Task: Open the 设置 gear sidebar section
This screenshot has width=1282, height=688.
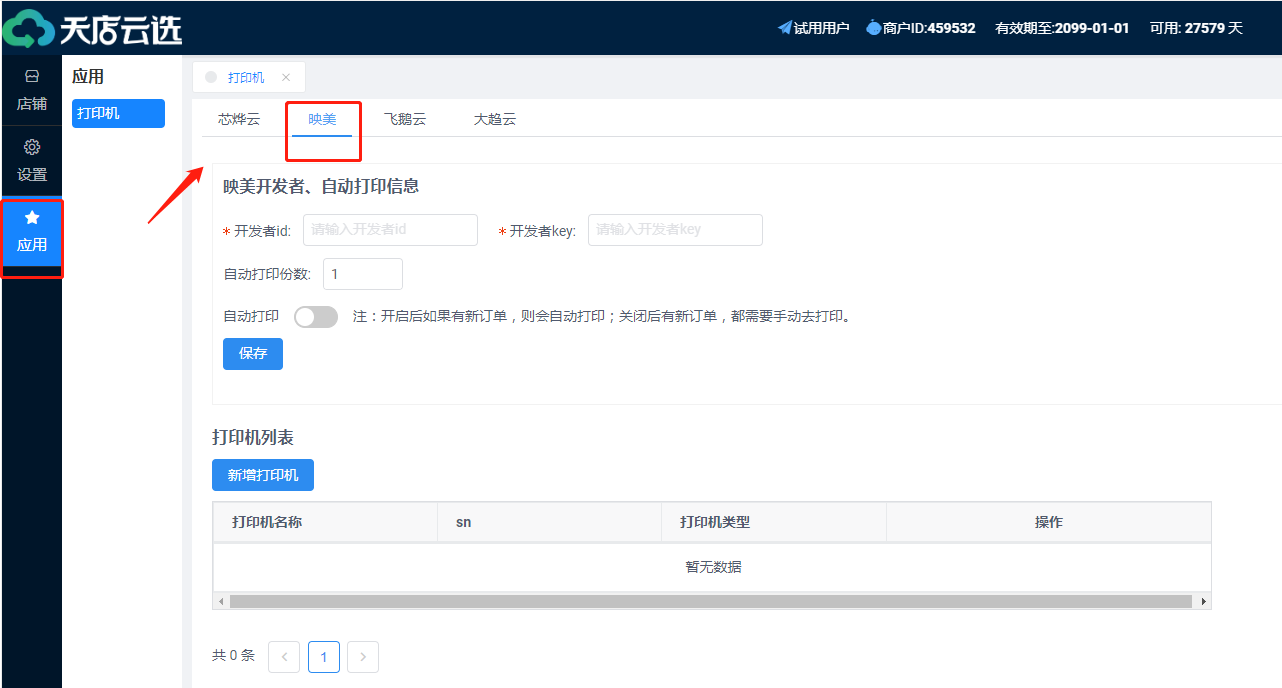Action: click(x=31, y=160)
